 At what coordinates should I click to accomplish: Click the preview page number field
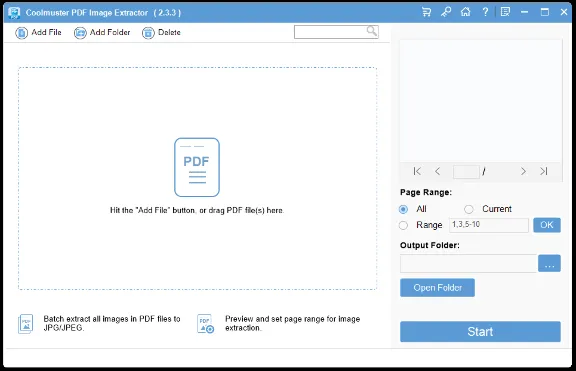coord(466,172)
